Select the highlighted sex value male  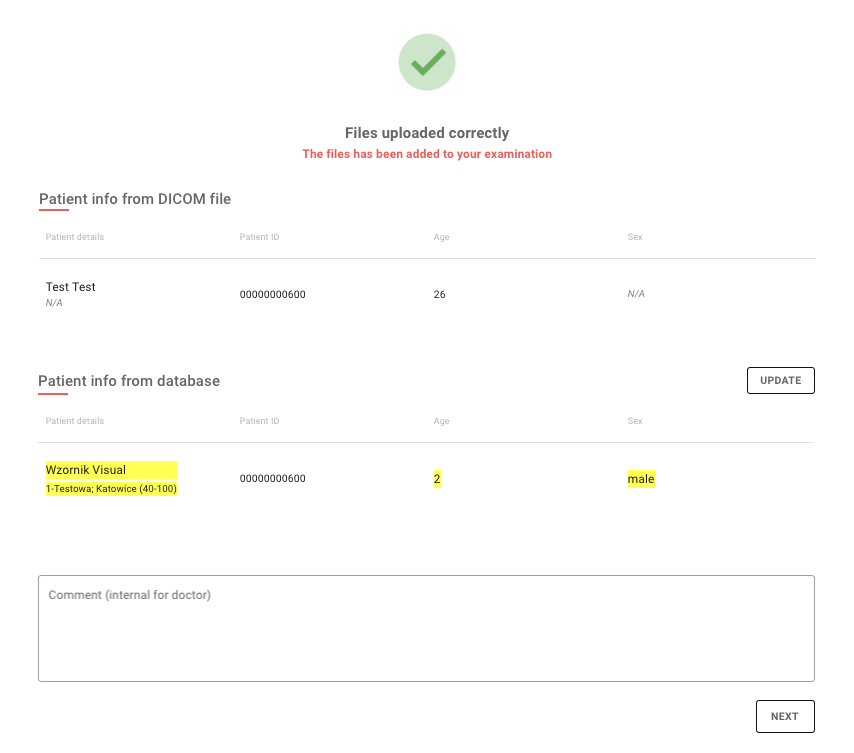[641, 479]
